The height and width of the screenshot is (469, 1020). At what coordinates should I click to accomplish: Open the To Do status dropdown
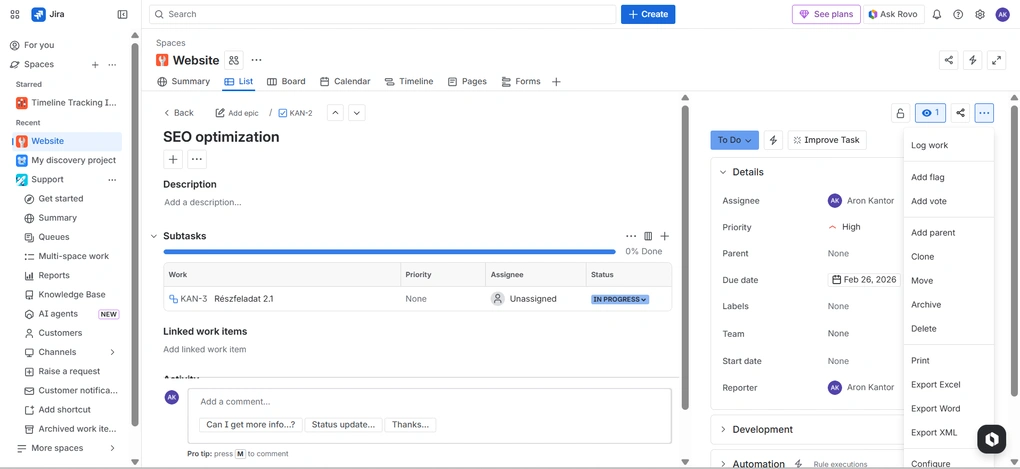pyautogui.click(x=734, y=140)
